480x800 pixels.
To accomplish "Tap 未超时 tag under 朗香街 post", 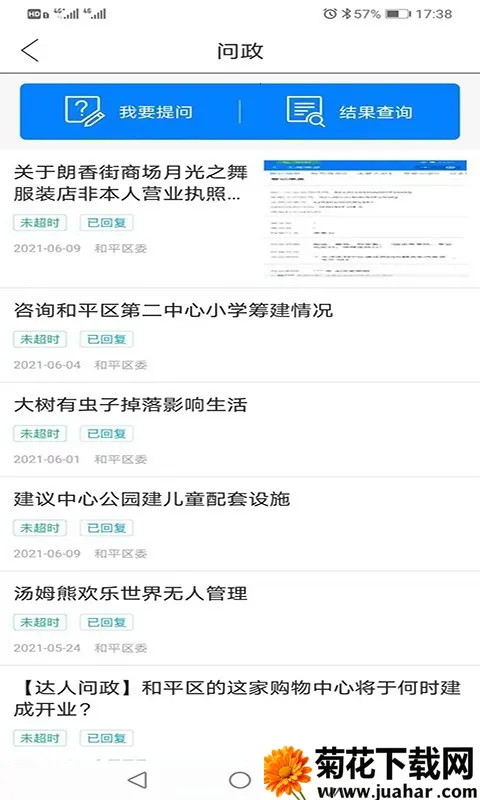I will (40, 223).
